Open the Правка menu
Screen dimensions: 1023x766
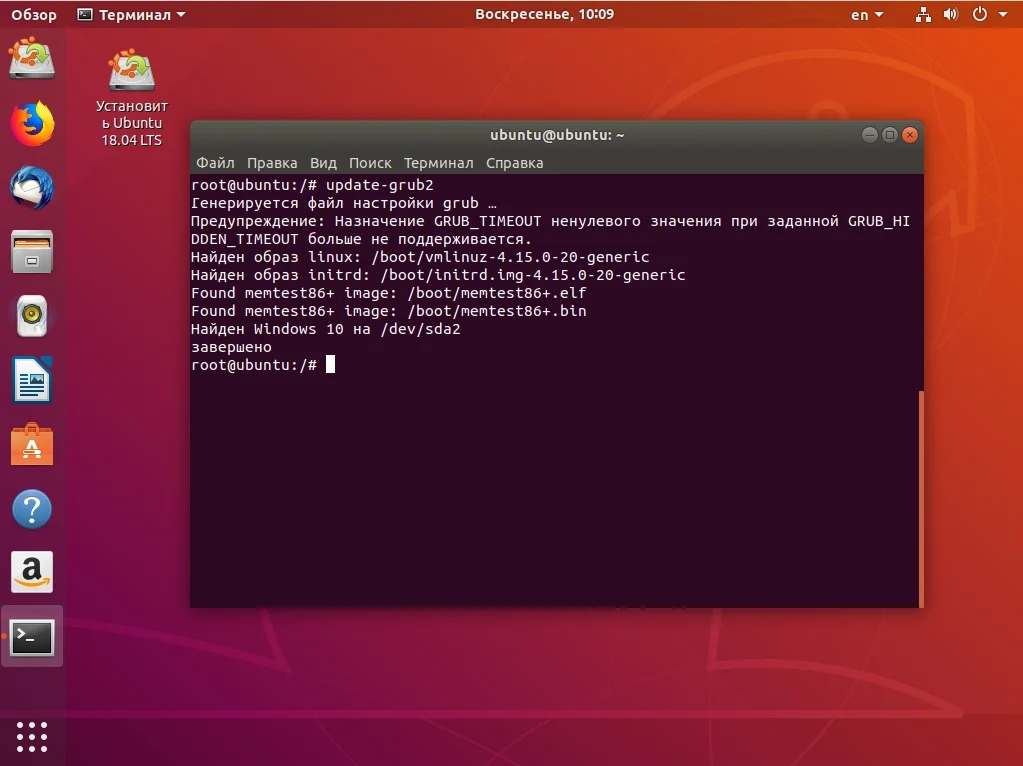(272, 163)
